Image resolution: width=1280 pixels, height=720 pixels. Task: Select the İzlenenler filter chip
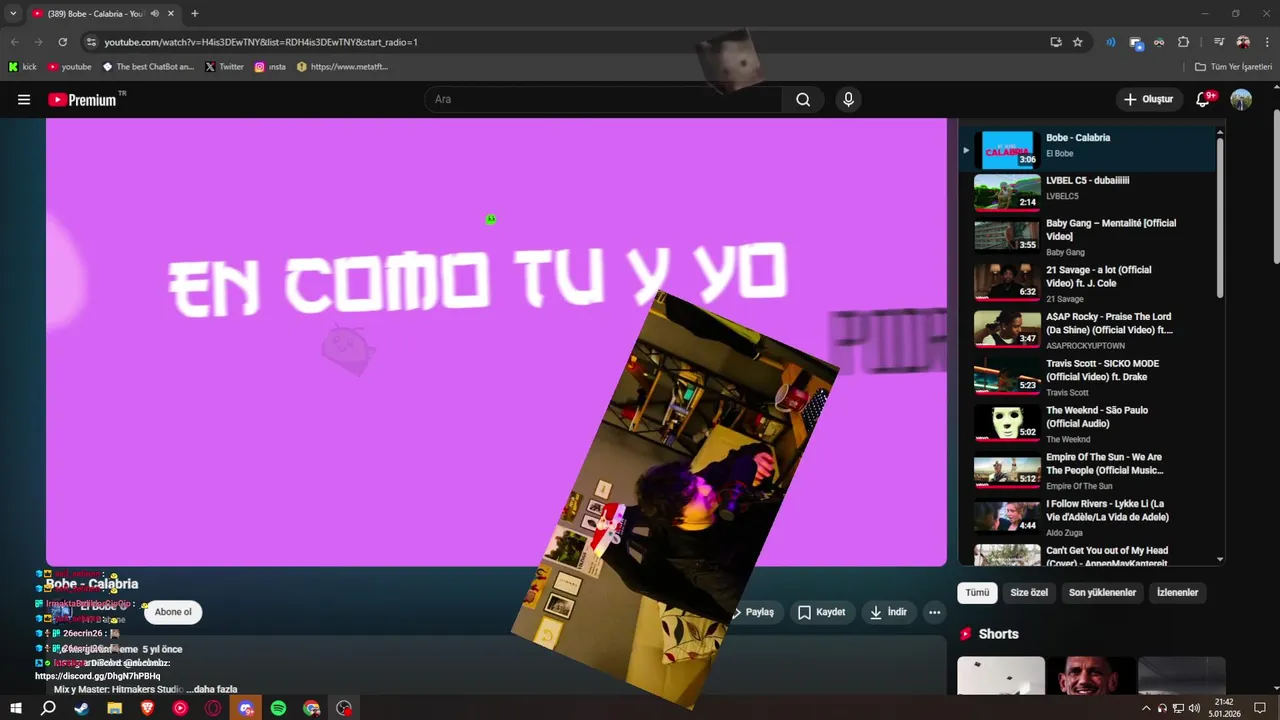click(x=1177, y=592)
